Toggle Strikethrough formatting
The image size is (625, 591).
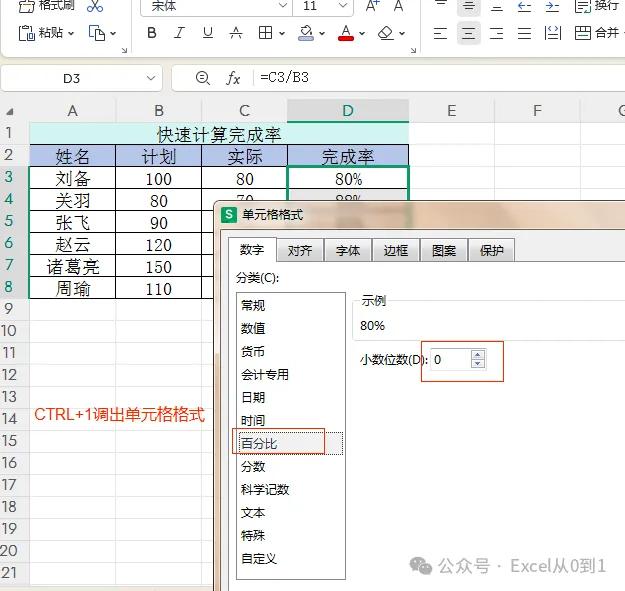(236, 33)
